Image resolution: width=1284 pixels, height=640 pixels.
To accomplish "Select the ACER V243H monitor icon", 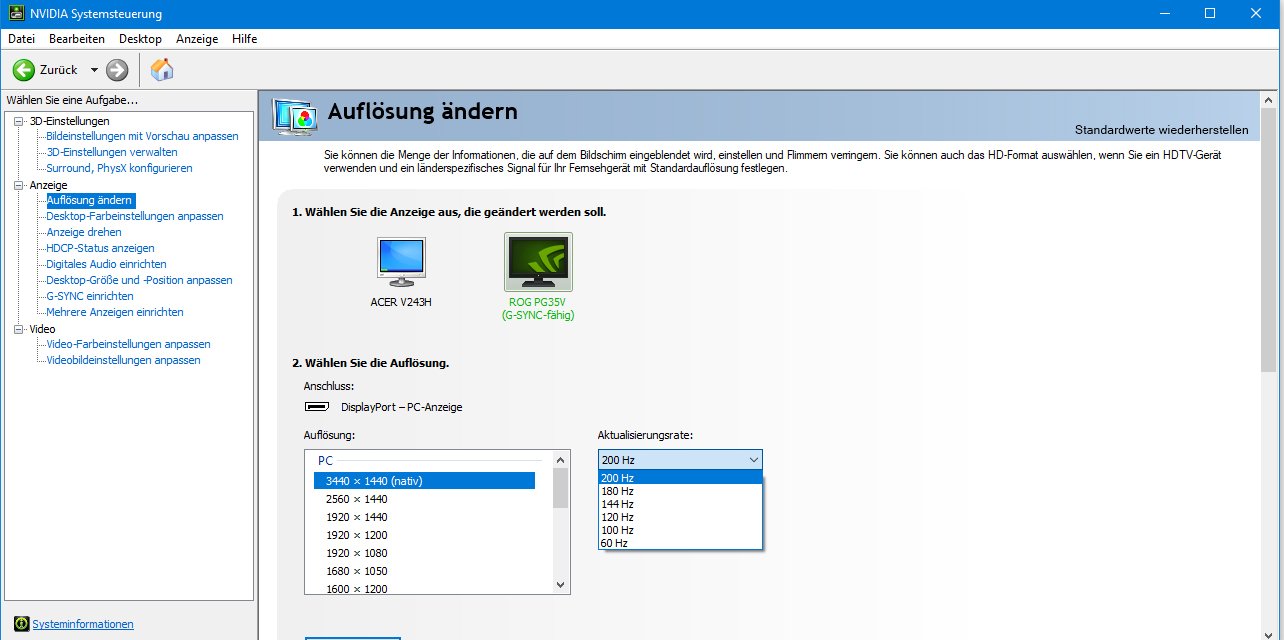I will 400,262.
